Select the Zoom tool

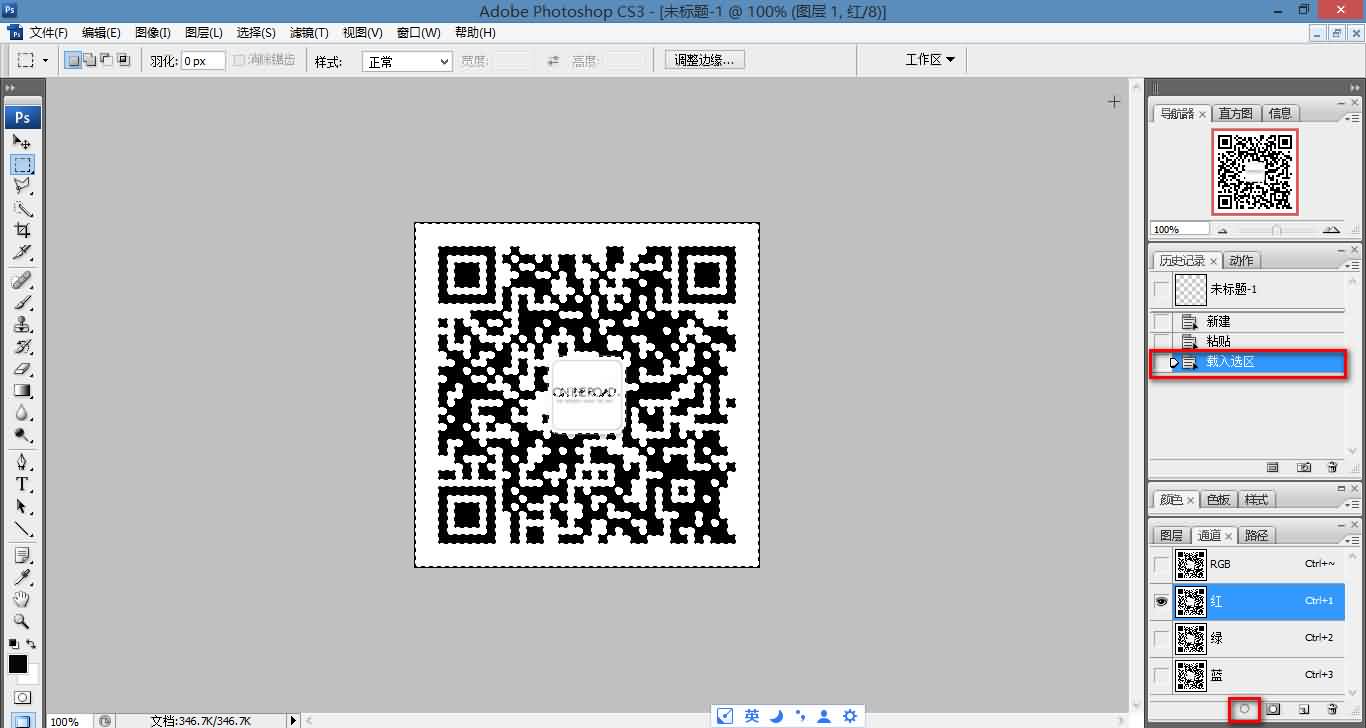(23, 621)
